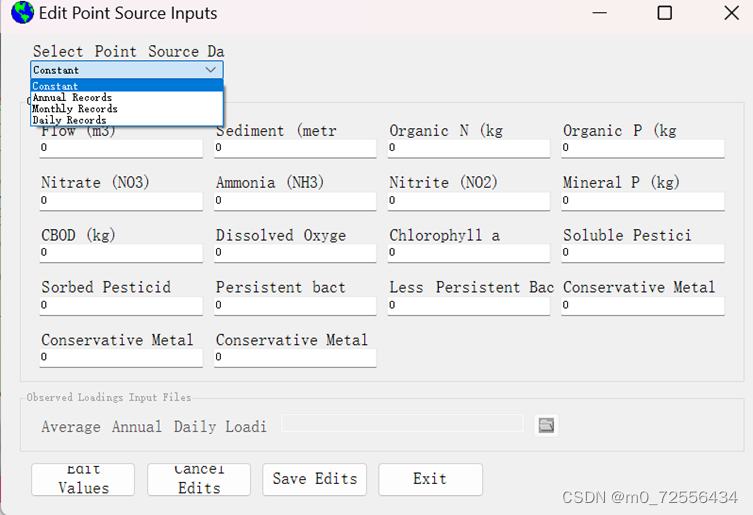Click the Average Annual Daily Loading path field
Screen dimensions: 753x515
tap(402, 423)
